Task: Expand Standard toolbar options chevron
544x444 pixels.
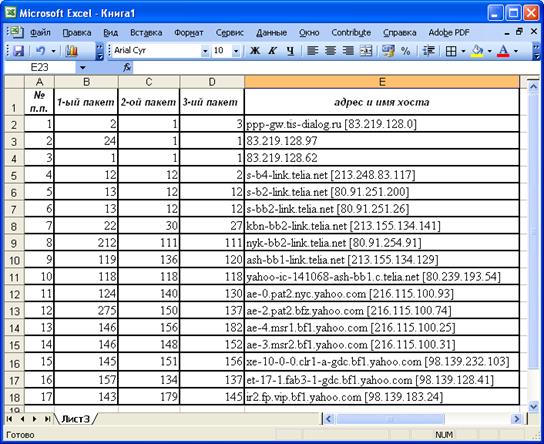Action: 100,51
